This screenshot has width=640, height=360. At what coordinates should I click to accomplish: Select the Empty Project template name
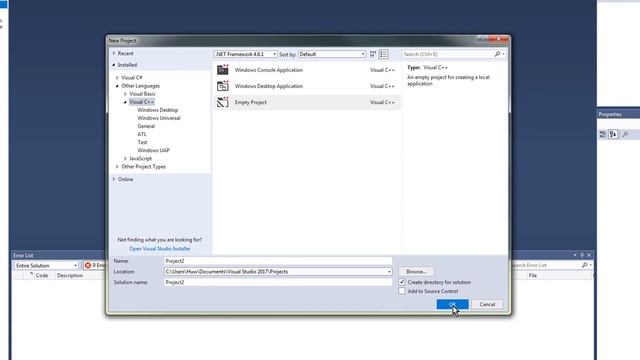[251, 102]
